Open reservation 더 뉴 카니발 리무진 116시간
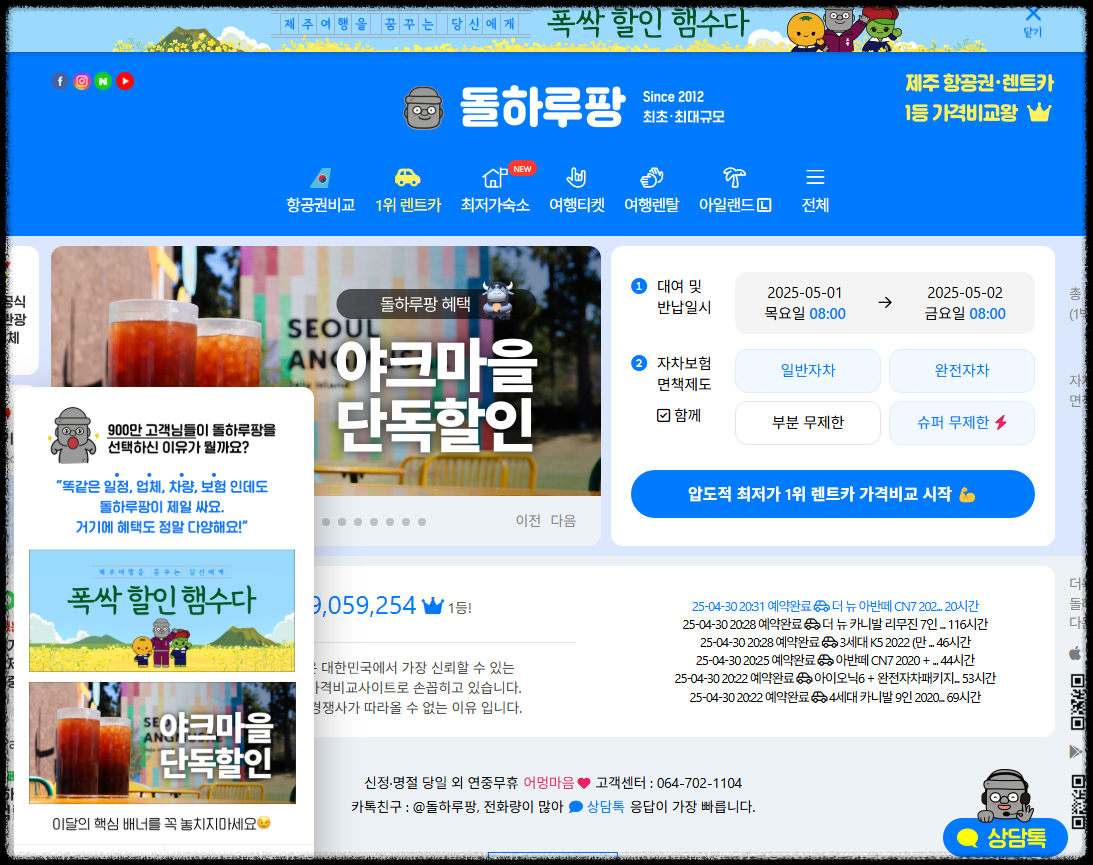1093x865 pixels. [835, 625]
